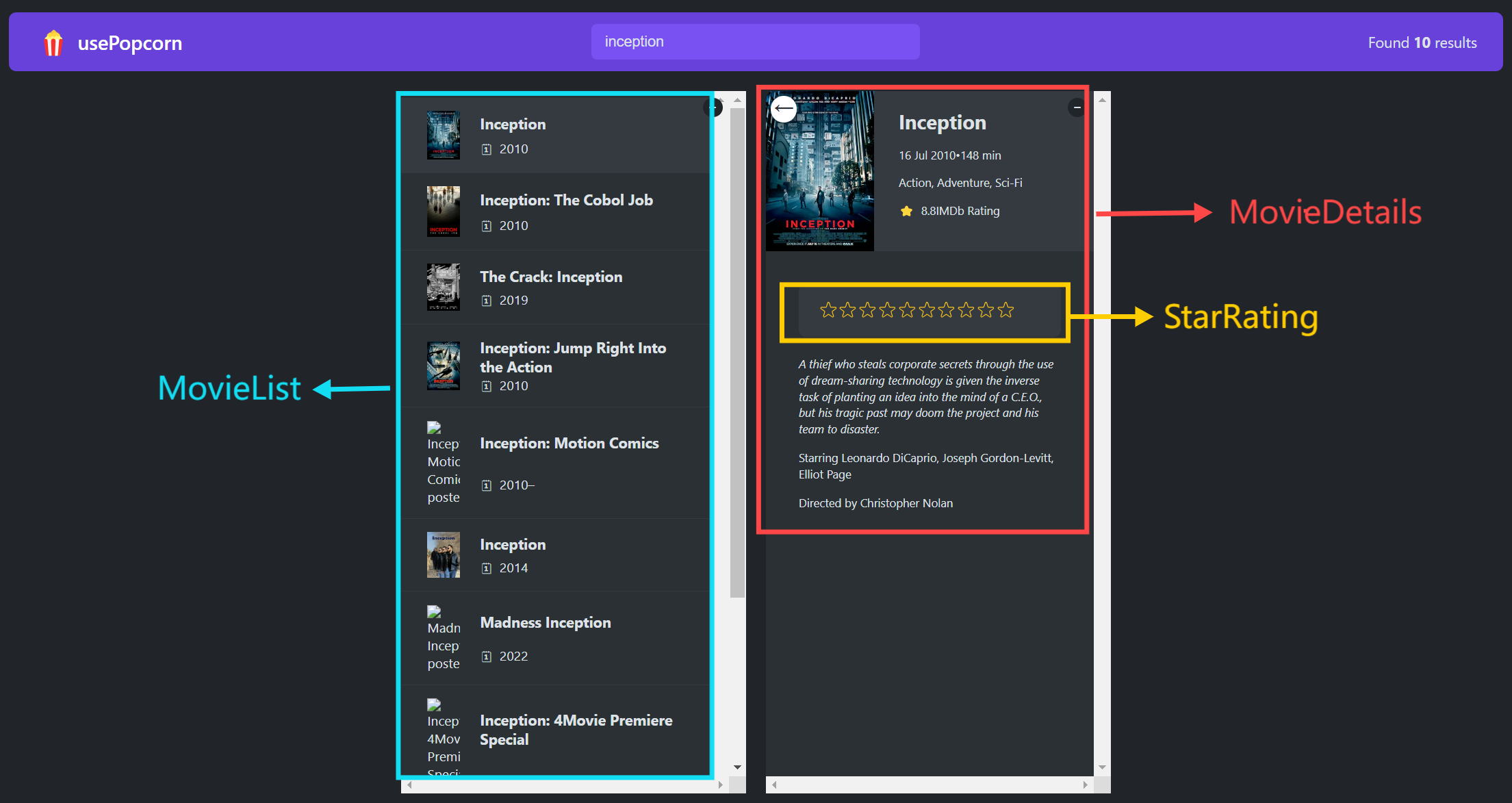Pick the eighth rating star
Image resolution: width=1512 pixels, height=803 pixels.
966,310
